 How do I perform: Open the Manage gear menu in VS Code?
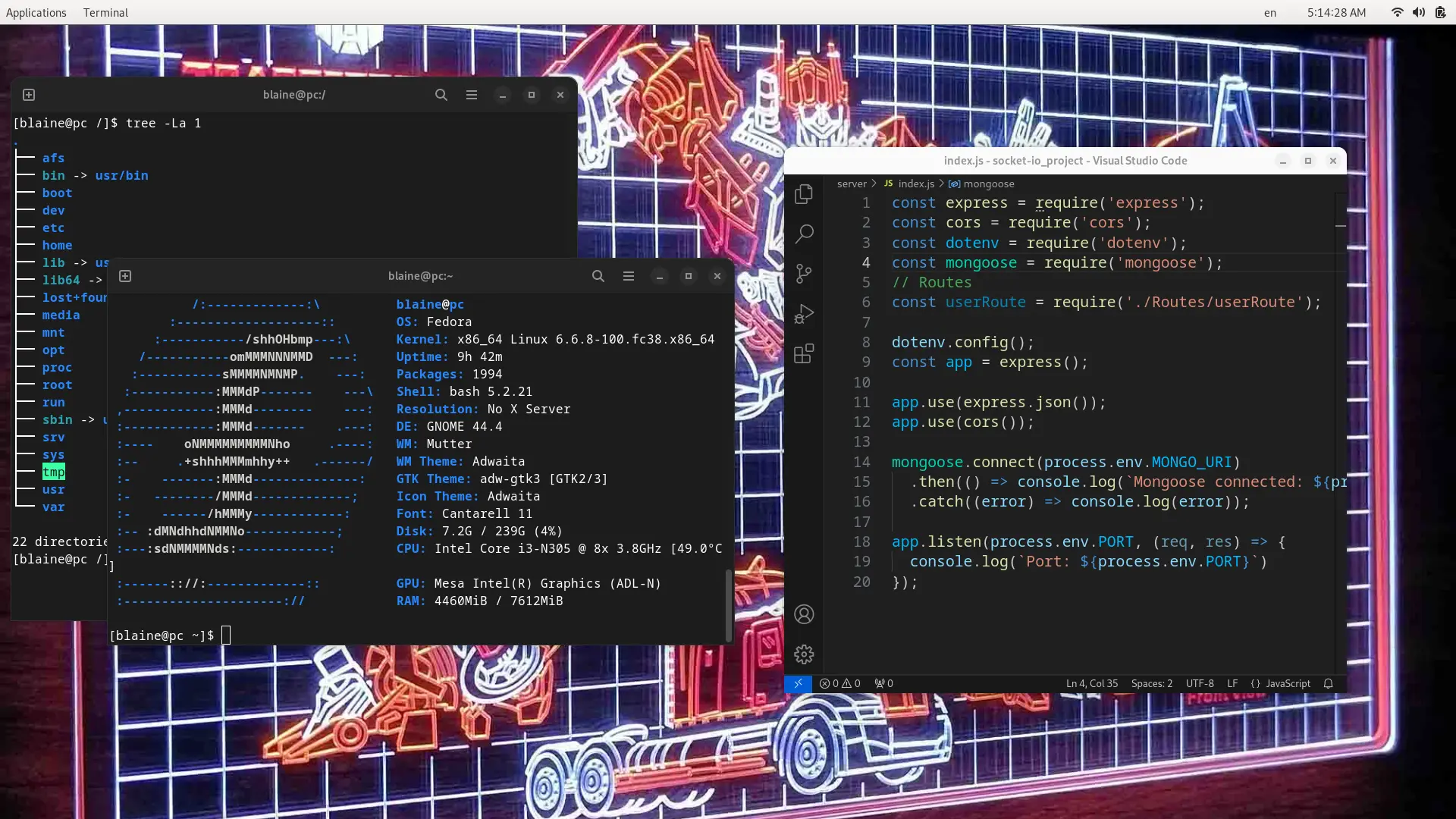[804, 654]
